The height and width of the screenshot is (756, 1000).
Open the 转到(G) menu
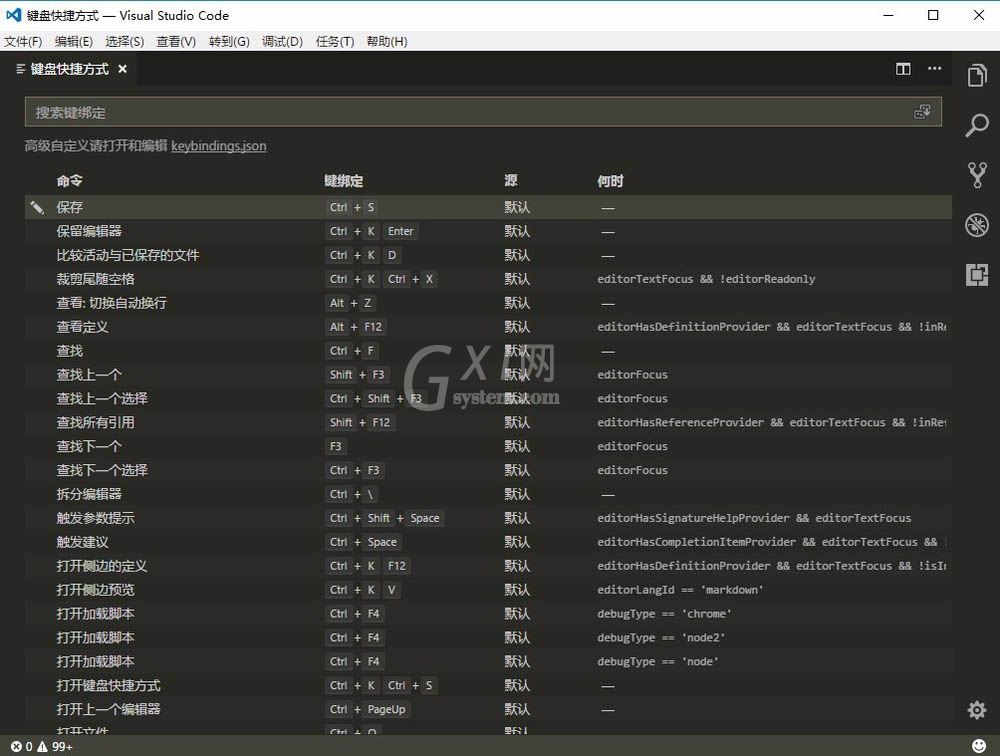pyautogui.click(x=229, y=41)
